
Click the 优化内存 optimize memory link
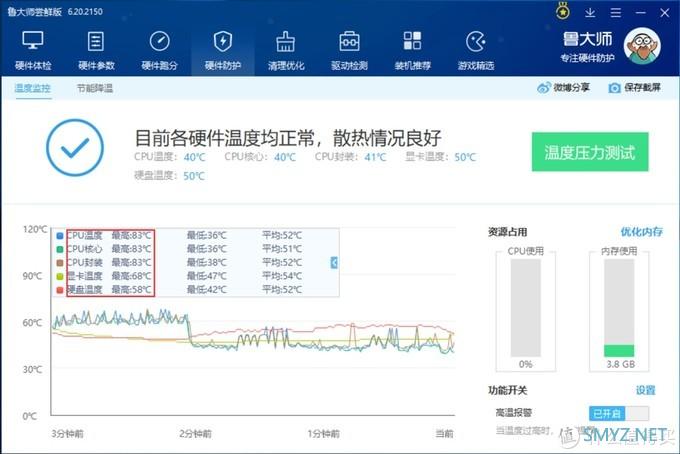point(641,232)
